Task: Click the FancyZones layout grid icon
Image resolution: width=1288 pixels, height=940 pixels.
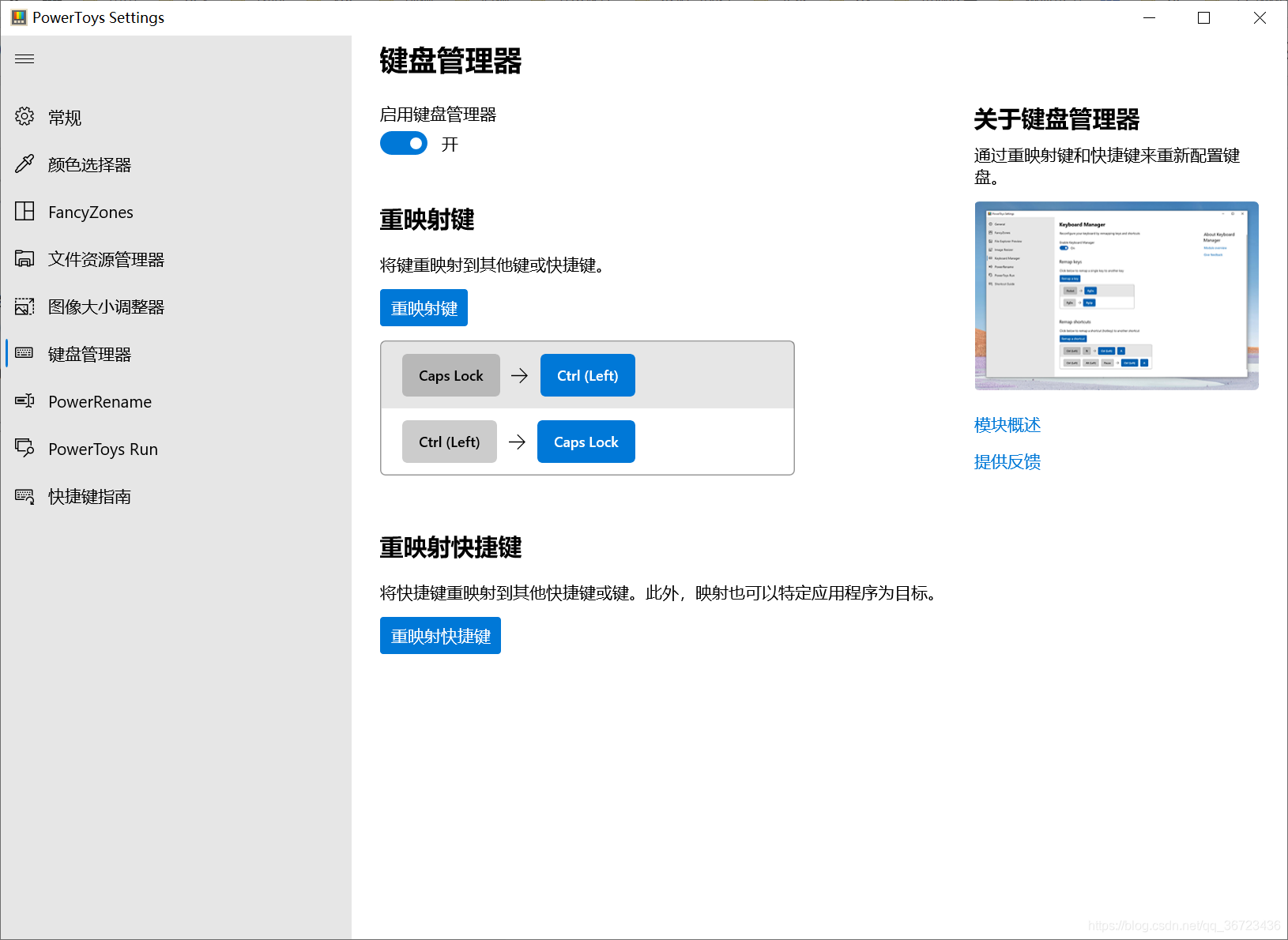Action: [x=24, y=212]
